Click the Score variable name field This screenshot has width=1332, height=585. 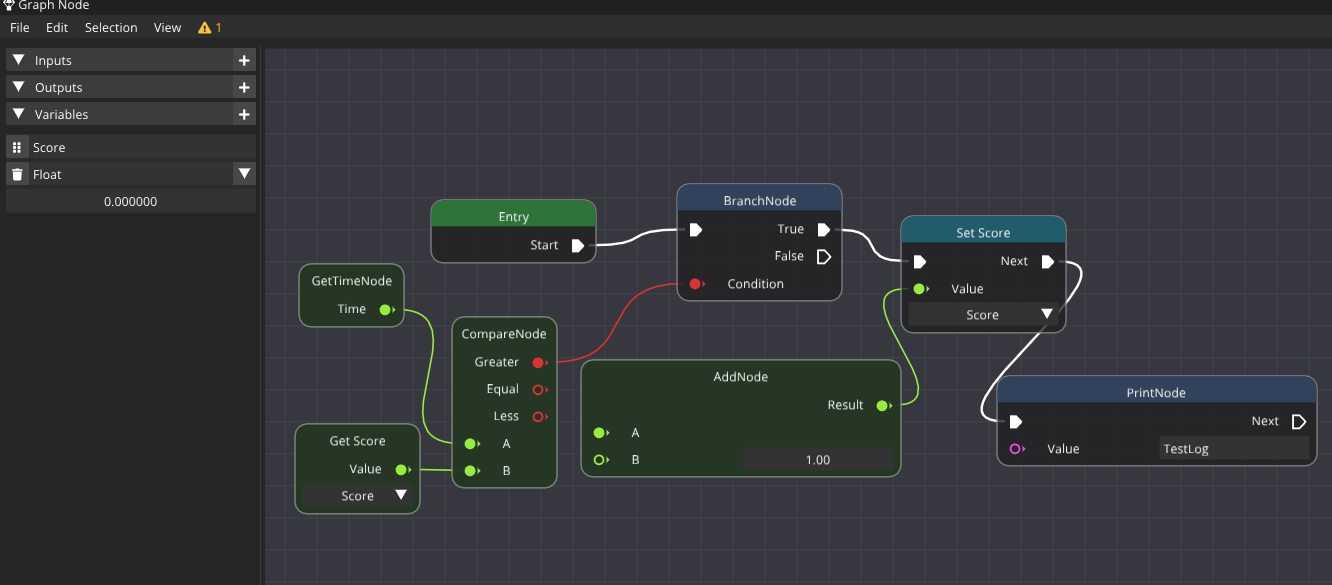[141, 147]
